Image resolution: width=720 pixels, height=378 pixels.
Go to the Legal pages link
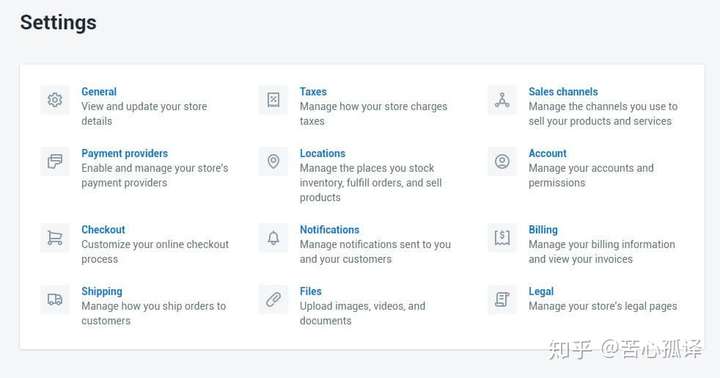point(541,291)
